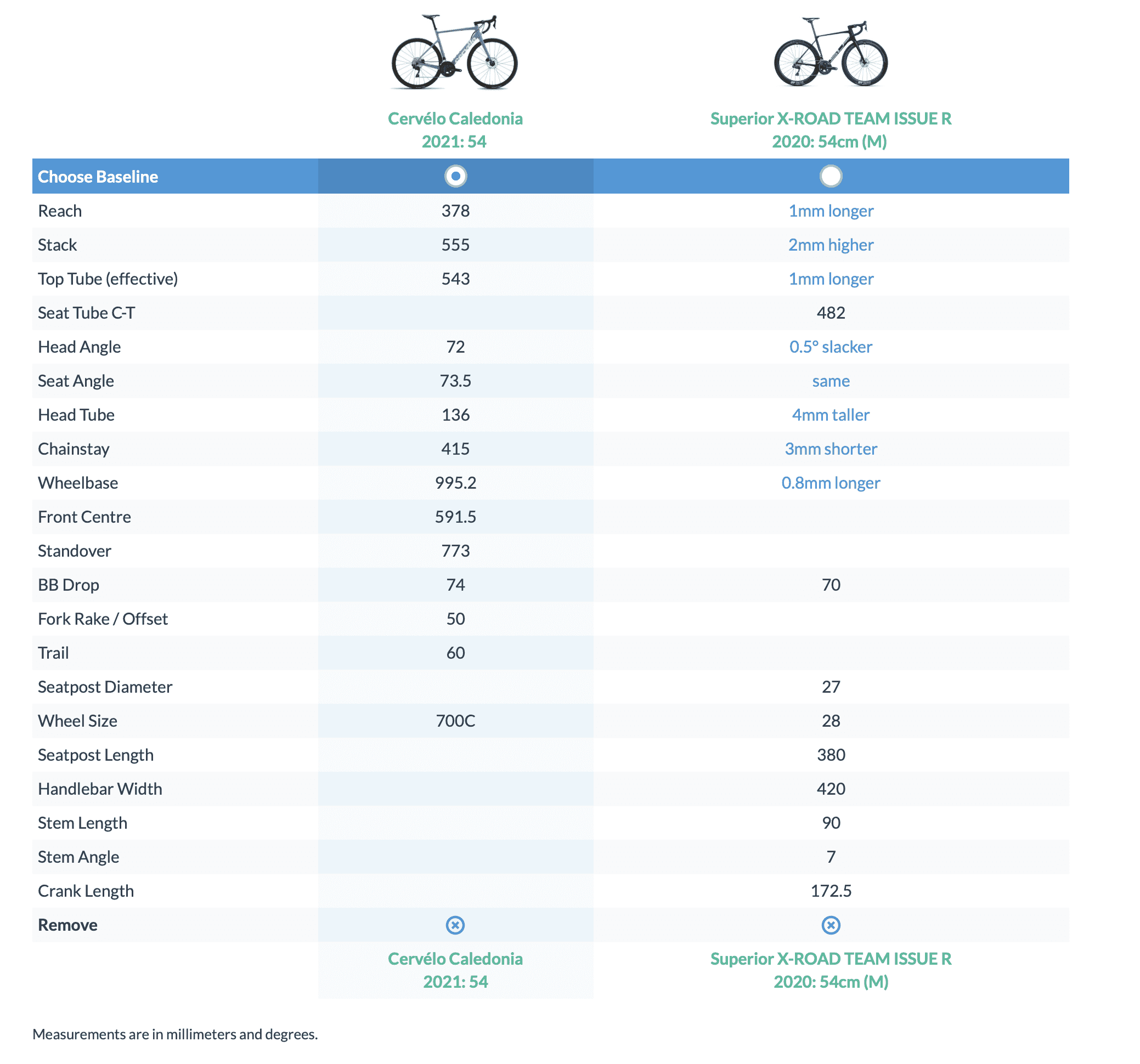The width and height of the screenshot is (1140, 1064).
Task: Click the '3mm shorter' Chainstay value
Action: [831, 449]
